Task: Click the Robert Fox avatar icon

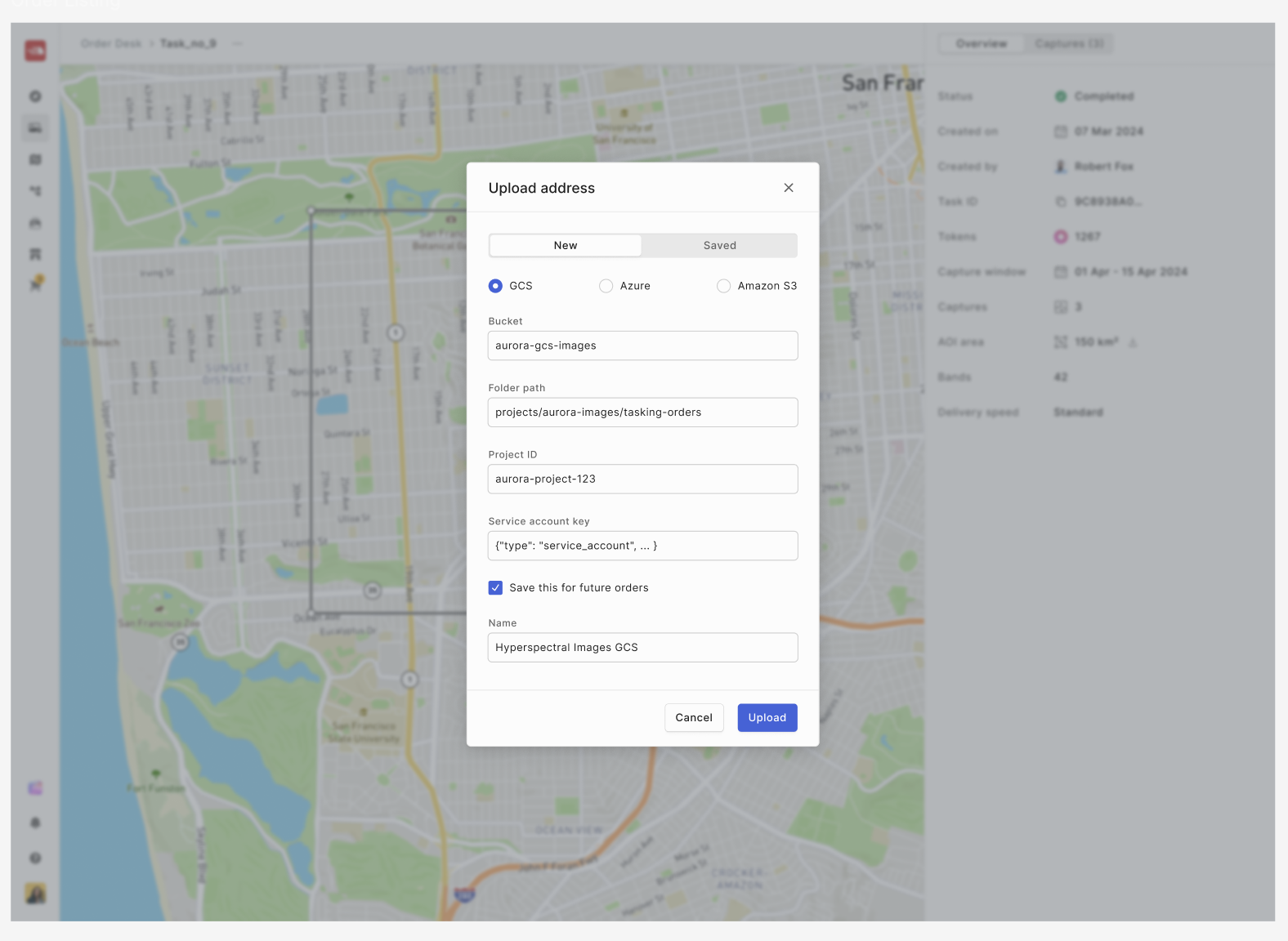Action: pos(1061,167)
